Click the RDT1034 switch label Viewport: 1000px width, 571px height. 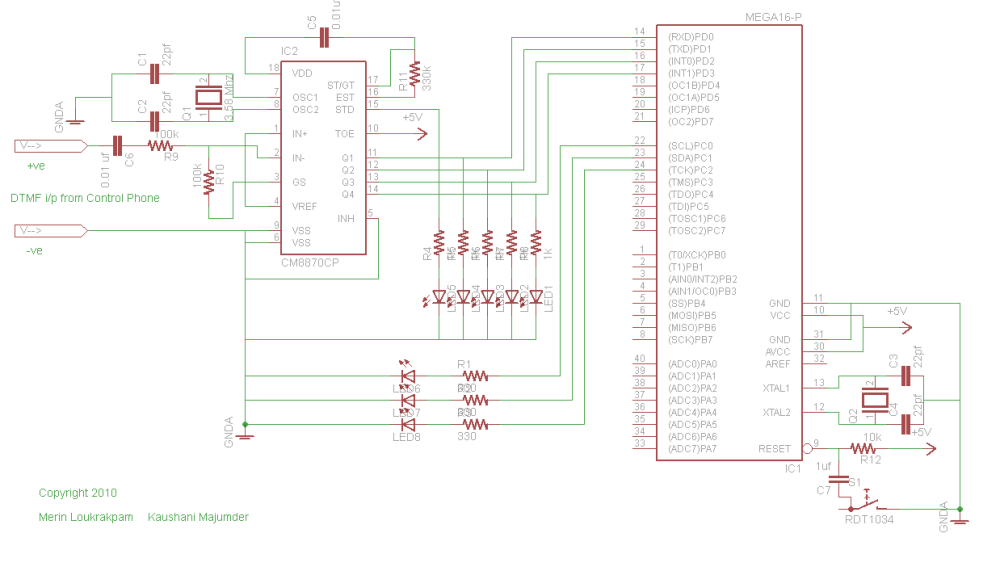point(869,519)
